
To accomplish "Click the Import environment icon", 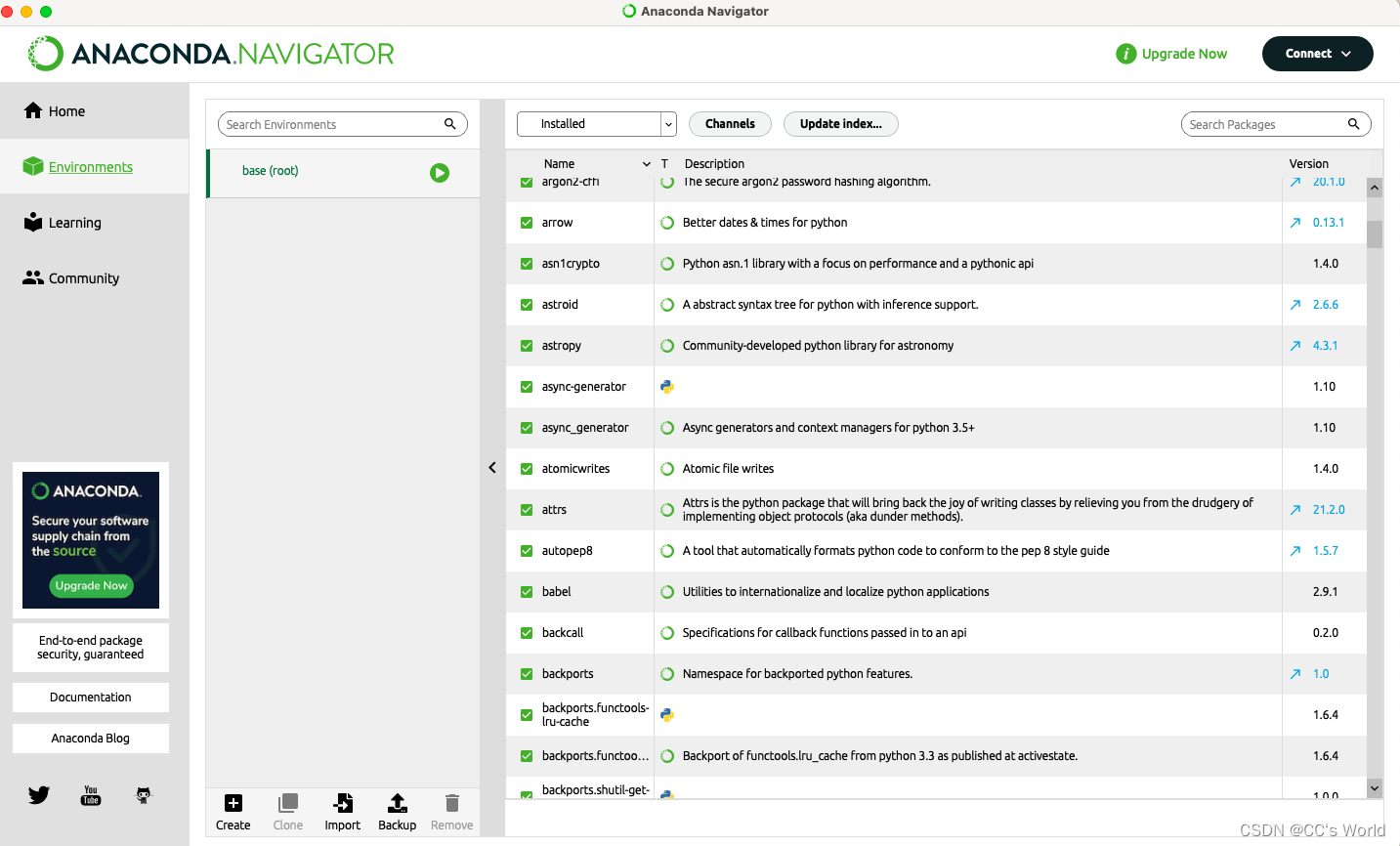I will (x=343, y=803).
